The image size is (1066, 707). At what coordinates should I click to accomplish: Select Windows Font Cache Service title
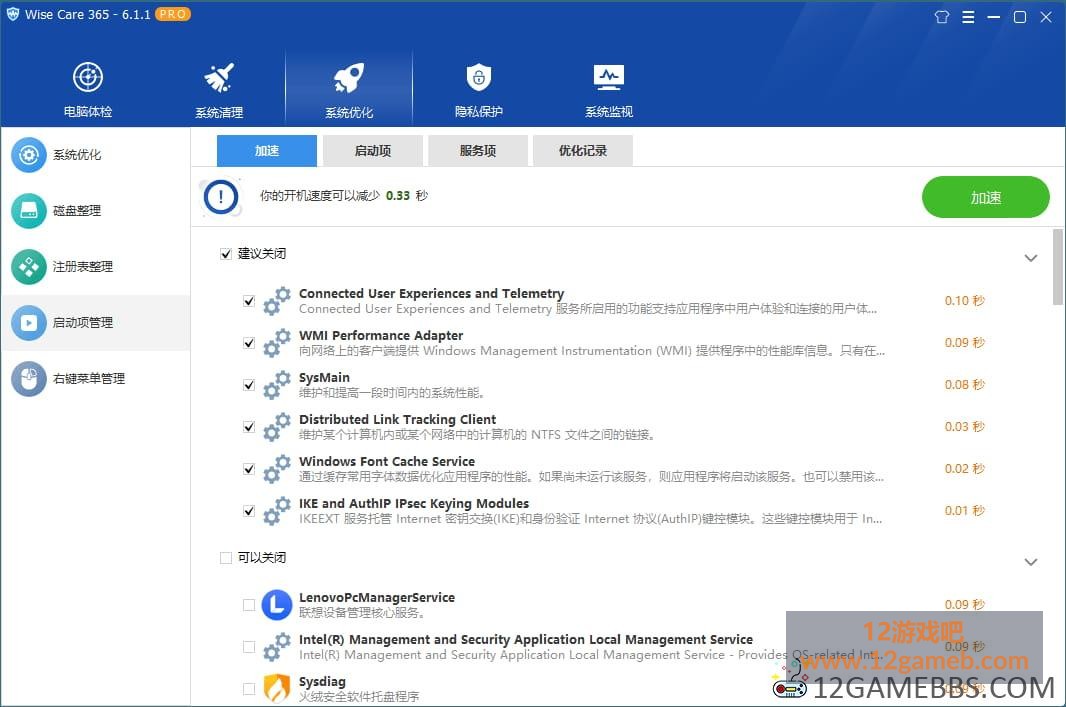tap(387, 462)
